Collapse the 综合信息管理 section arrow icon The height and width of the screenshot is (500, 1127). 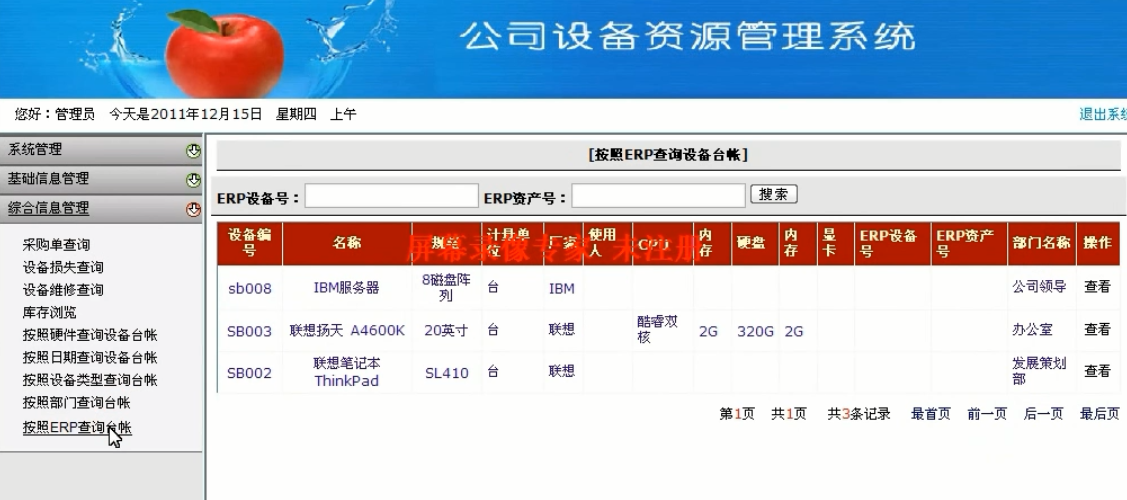coord(194,209)
